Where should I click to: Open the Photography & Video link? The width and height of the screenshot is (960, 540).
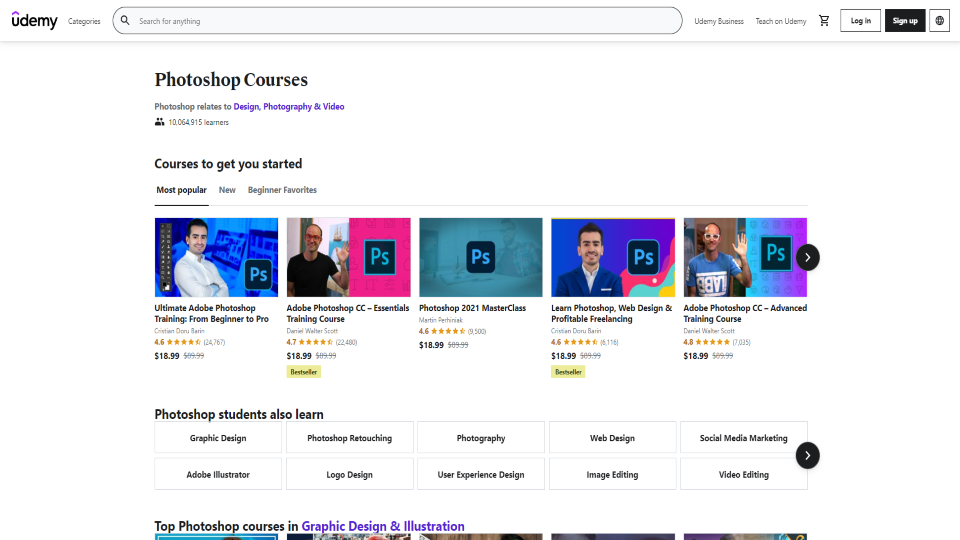[x=304, y=107]
